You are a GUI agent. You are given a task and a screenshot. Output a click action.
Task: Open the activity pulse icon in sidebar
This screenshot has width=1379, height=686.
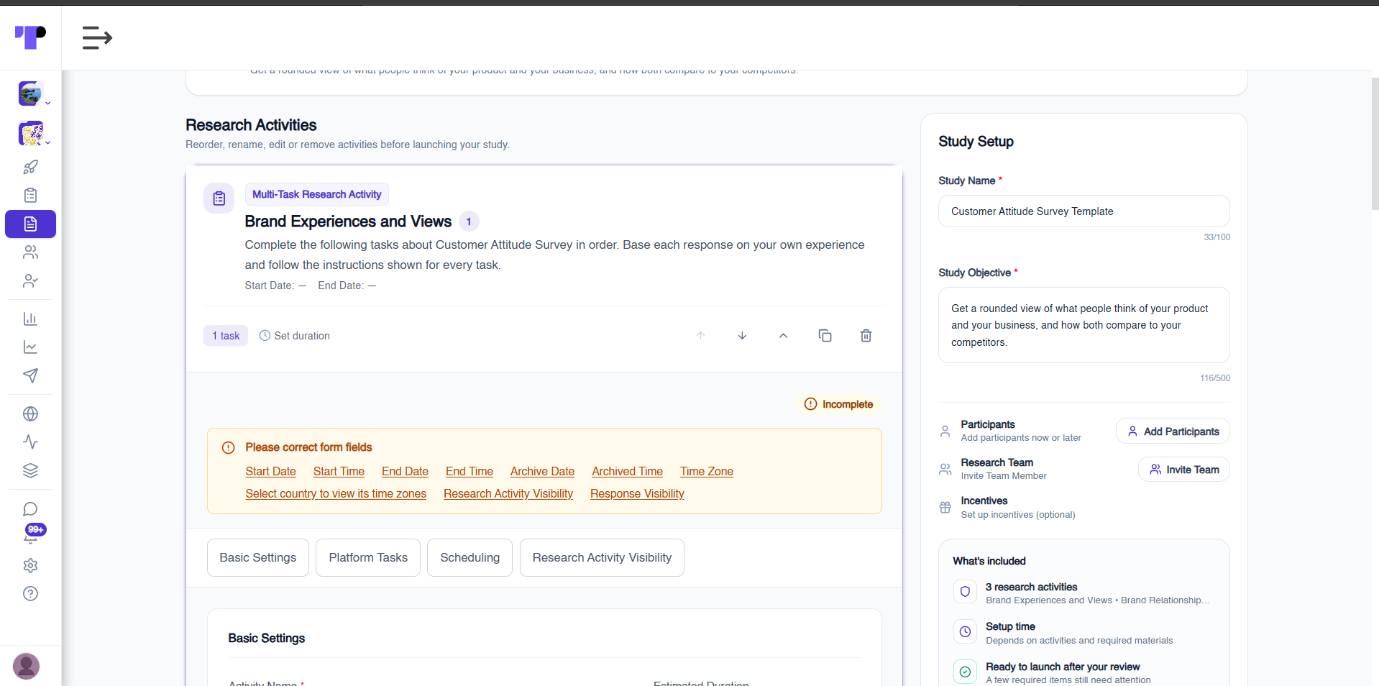(30, 442)
